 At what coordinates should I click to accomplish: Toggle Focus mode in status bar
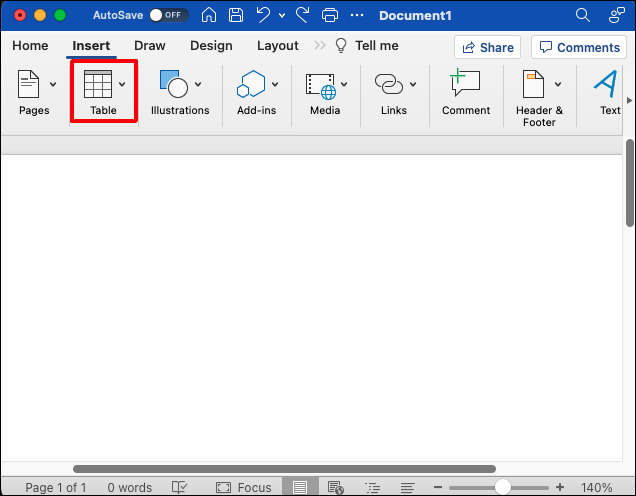(243, 487)
